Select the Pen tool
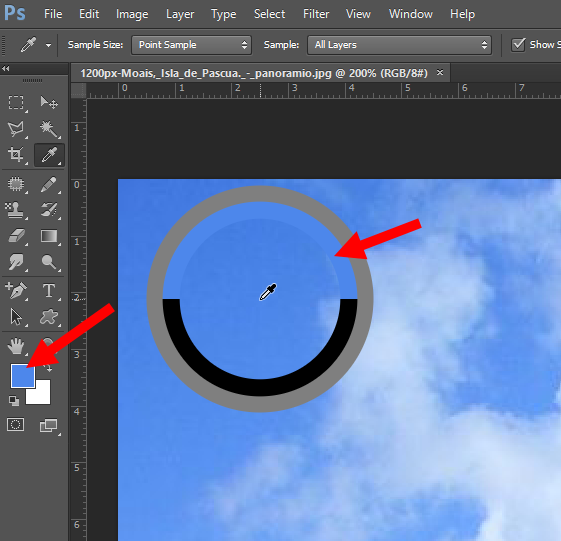The width and height of the screenshot is (561, 541). [x=16, y=291]
